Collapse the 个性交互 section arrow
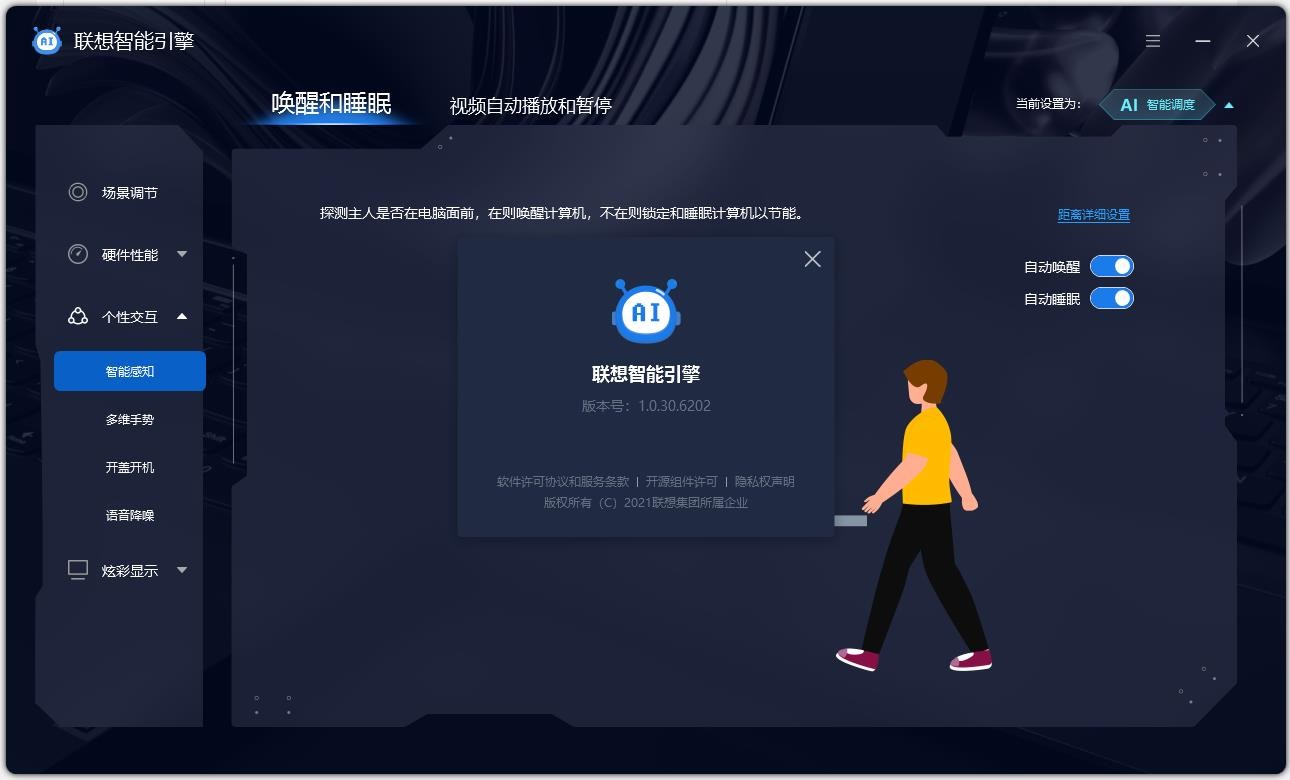Image resolution: width=1290 pixels, height=780 pixels. tap(182, 316)
